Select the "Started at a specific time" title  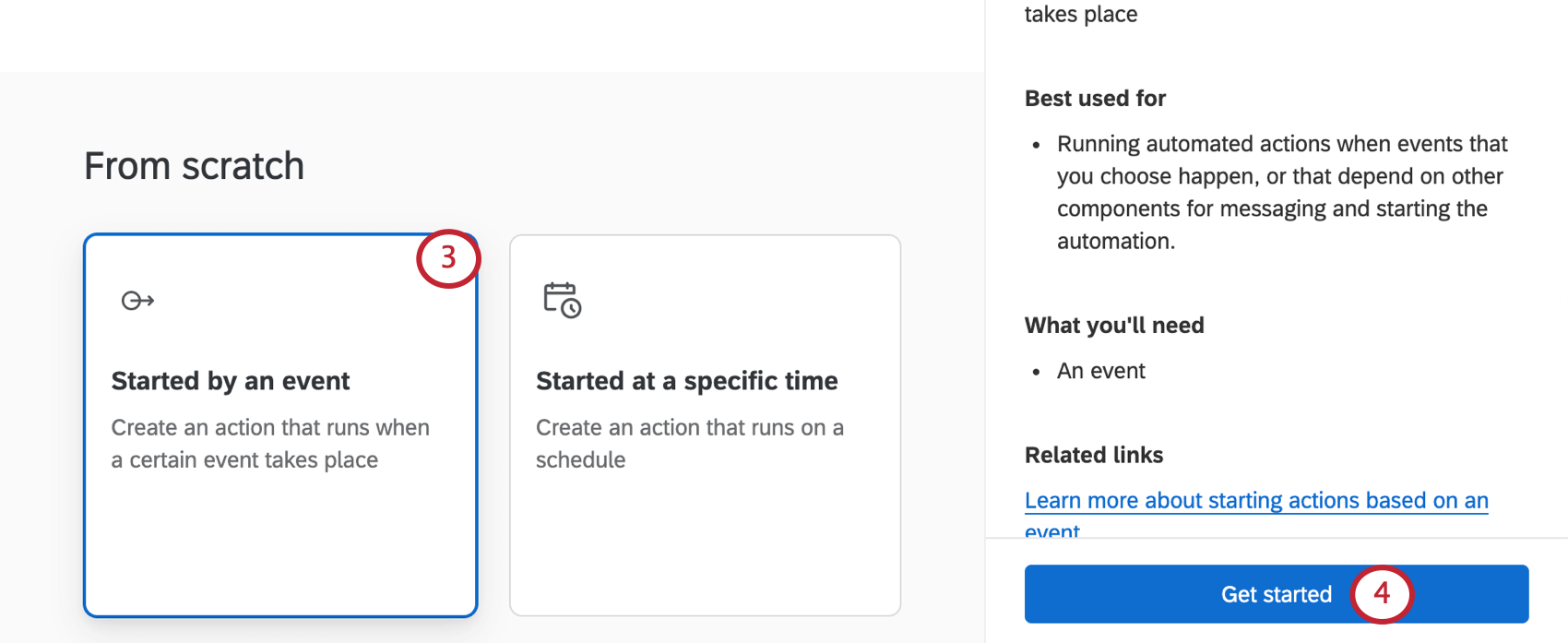(686, 381)
